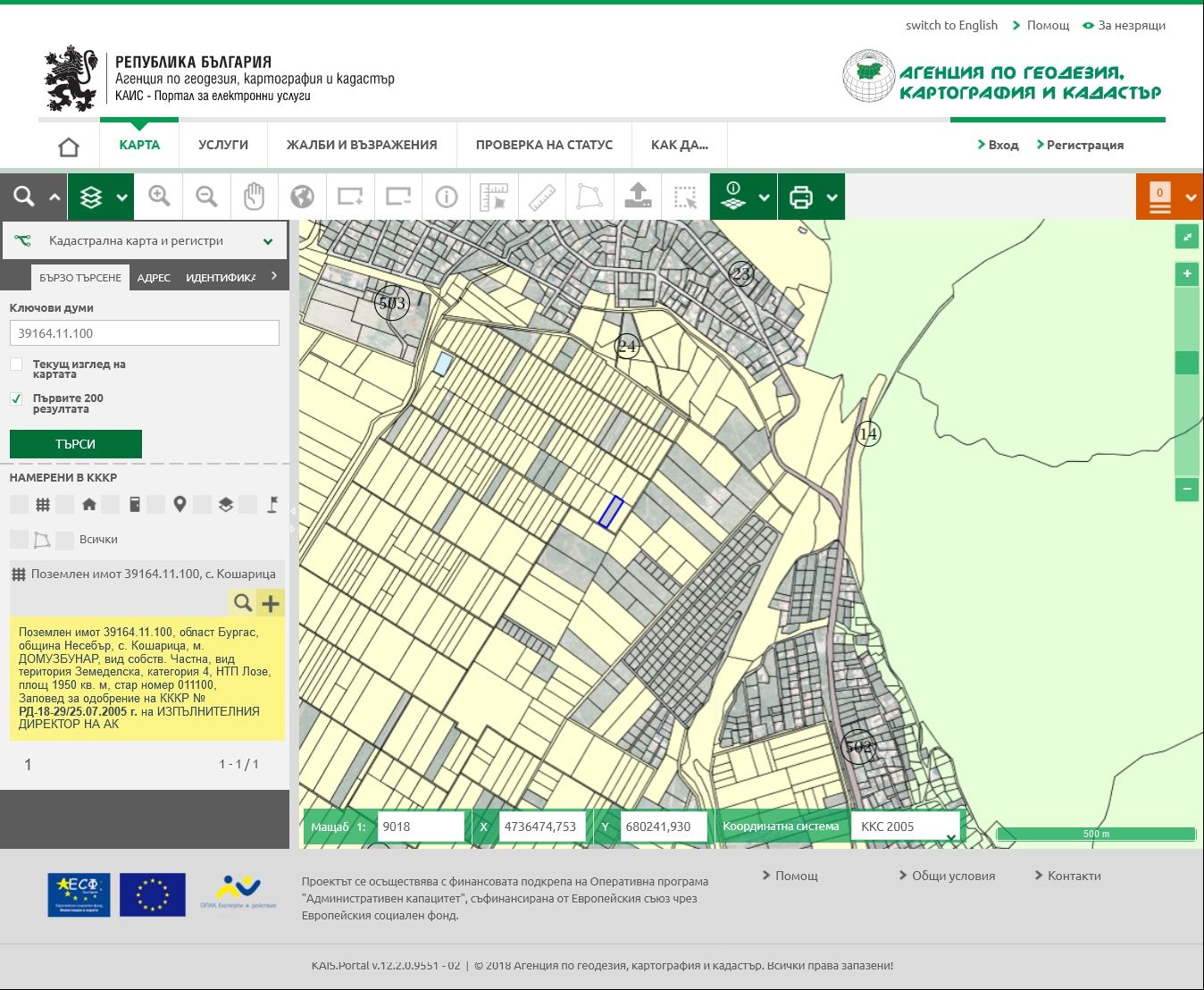Viewport: 1204px width, 990px height.
Task: Open 'ЖАЛБИ И ВЪЗРАЖЕНИЯ' menu
Action: (362, 145)
